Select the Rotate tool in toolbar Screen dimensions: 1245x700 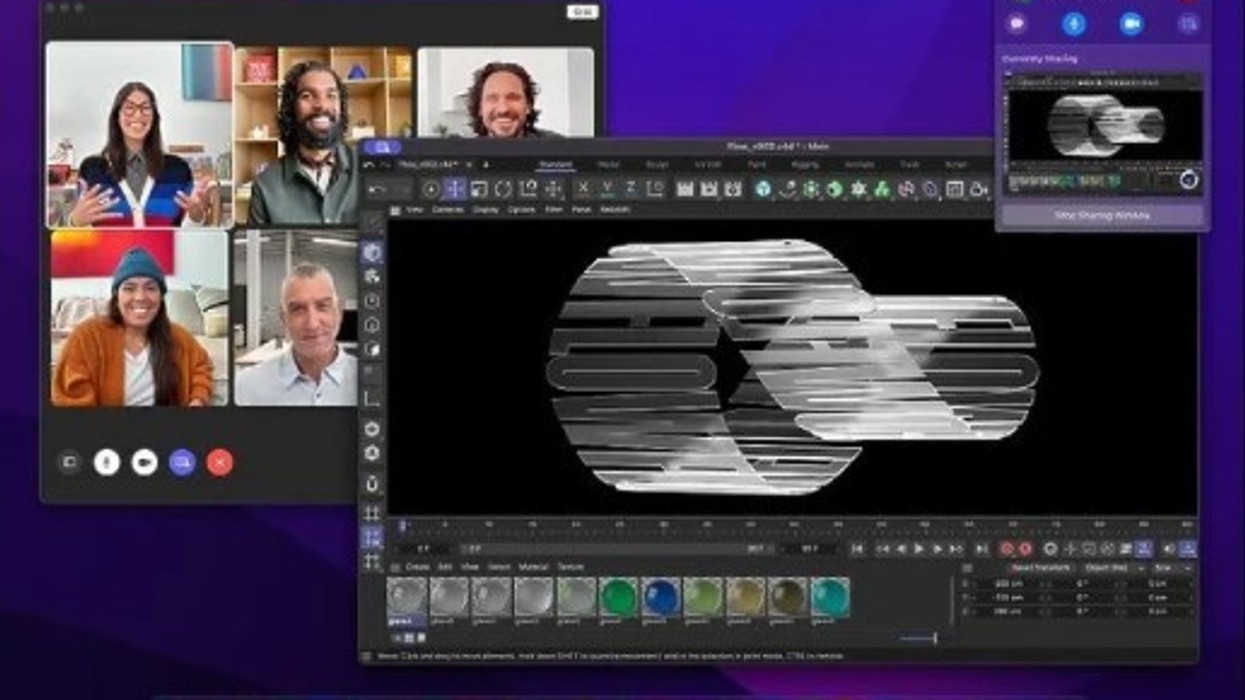(x=503, y=189)
